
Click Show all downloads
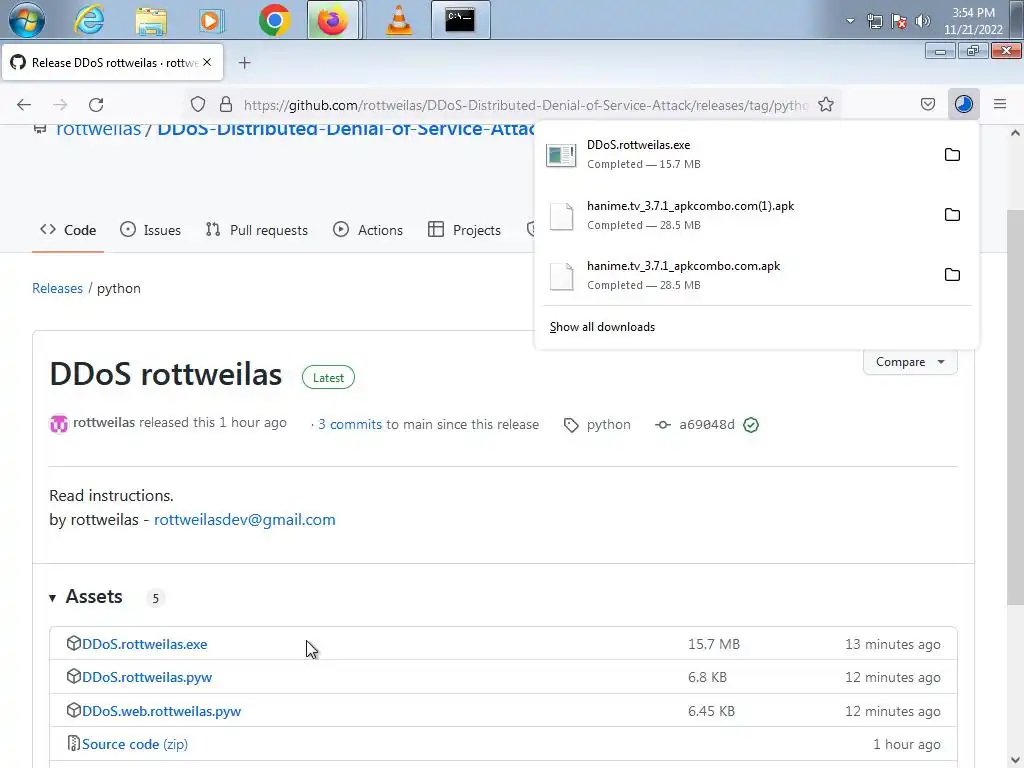click(602, 327)
